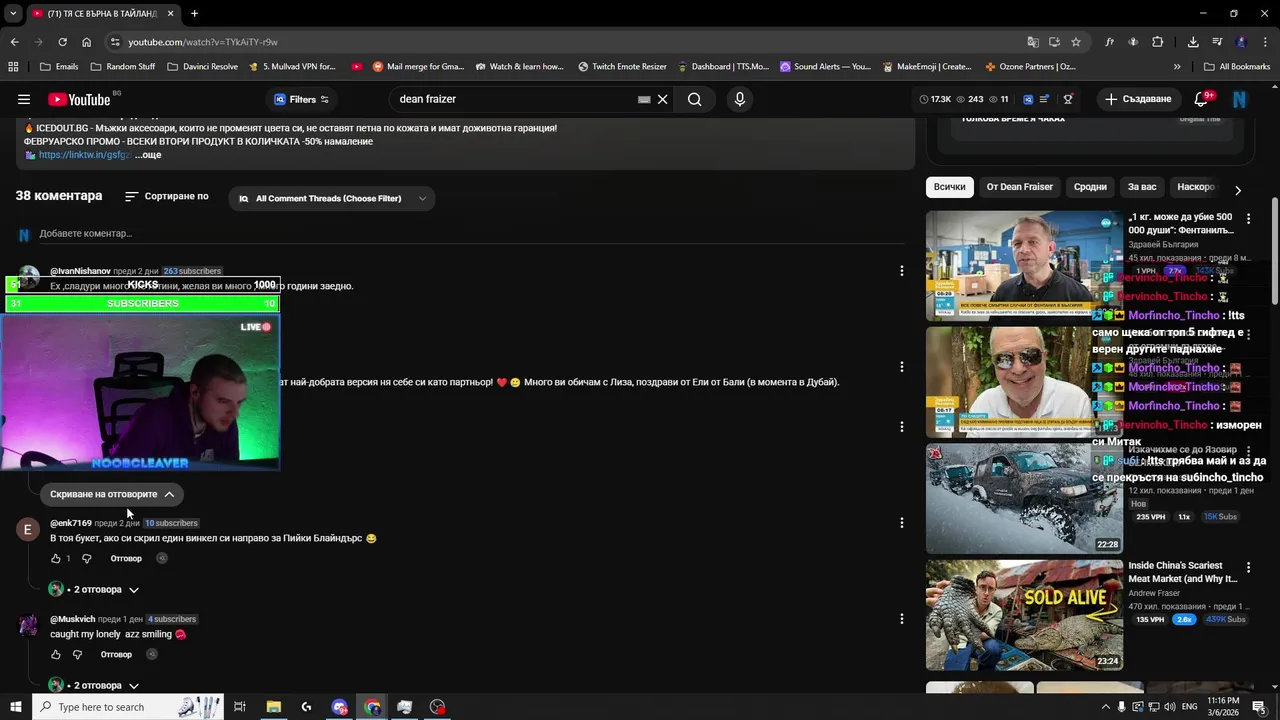The width and height of the screenshot is (1280, 720).
Task: Open more options for @enk7169 comment
Action: coord(901,523)
